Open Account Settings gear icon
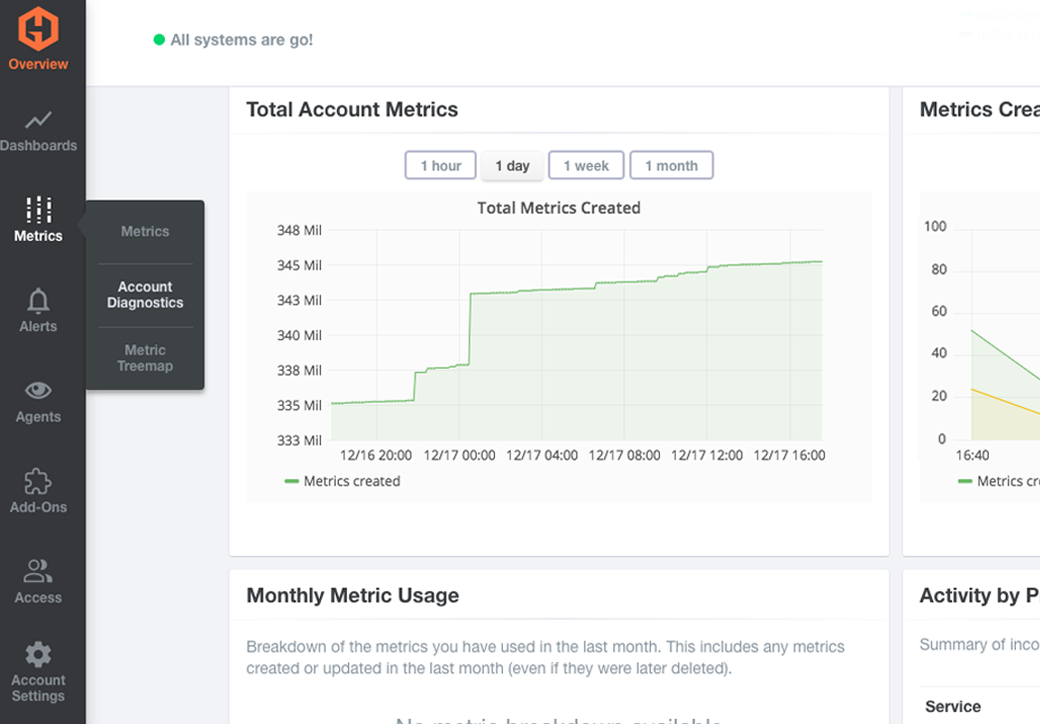 (x=38, y=655)
